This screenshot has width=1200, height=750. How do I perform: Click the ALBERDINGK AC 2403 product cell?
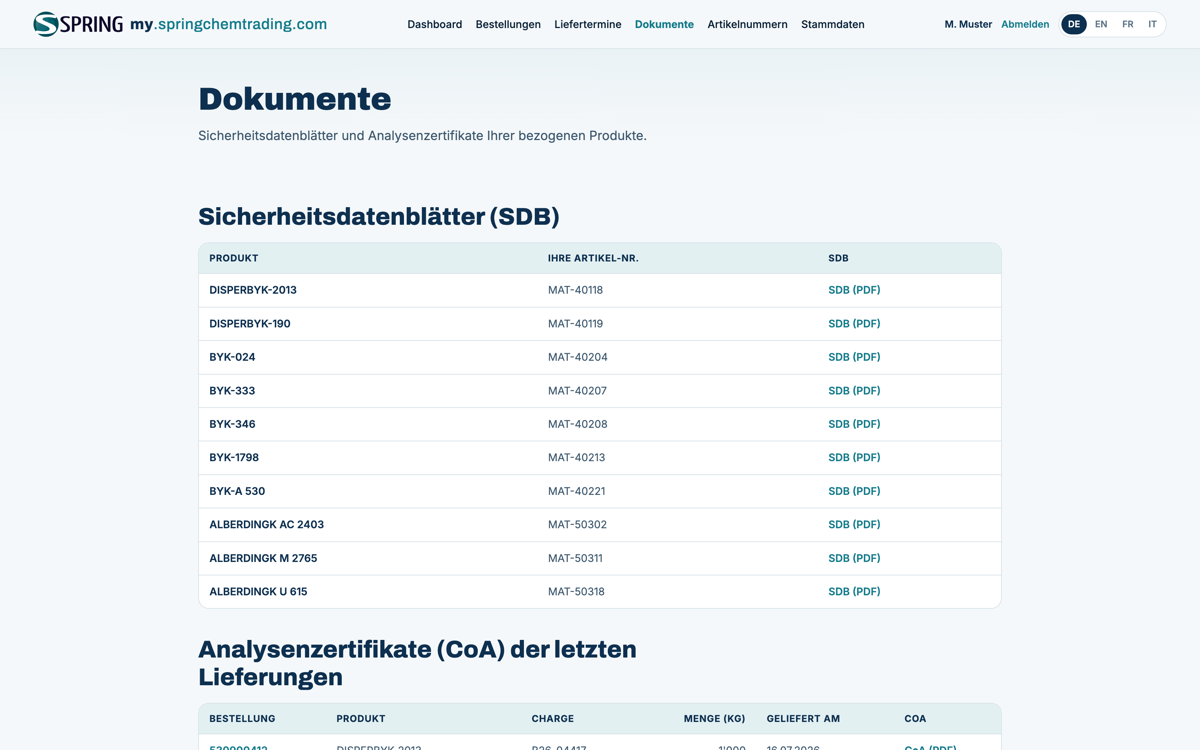(266, 525)
